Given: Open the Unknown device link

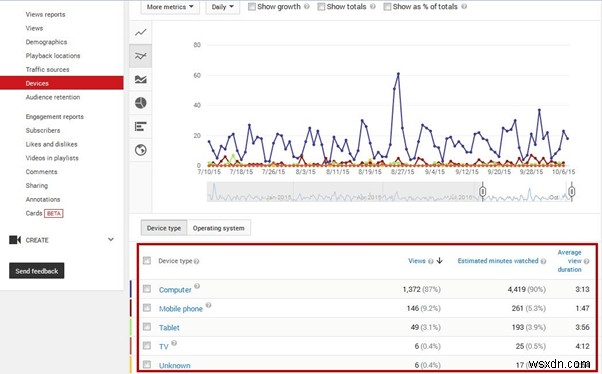Looking at the screenshot, I should click(x=175, y=366).
